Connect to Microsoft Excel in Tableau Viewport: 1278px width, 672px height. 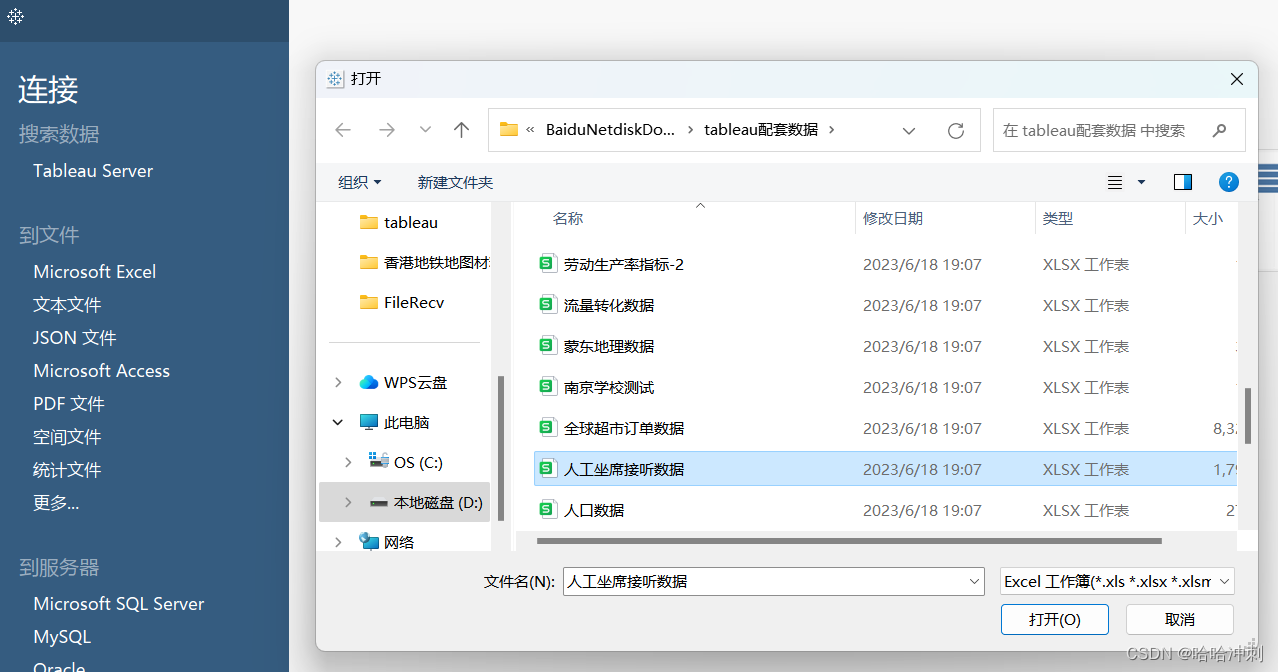[x=95, y=272]
